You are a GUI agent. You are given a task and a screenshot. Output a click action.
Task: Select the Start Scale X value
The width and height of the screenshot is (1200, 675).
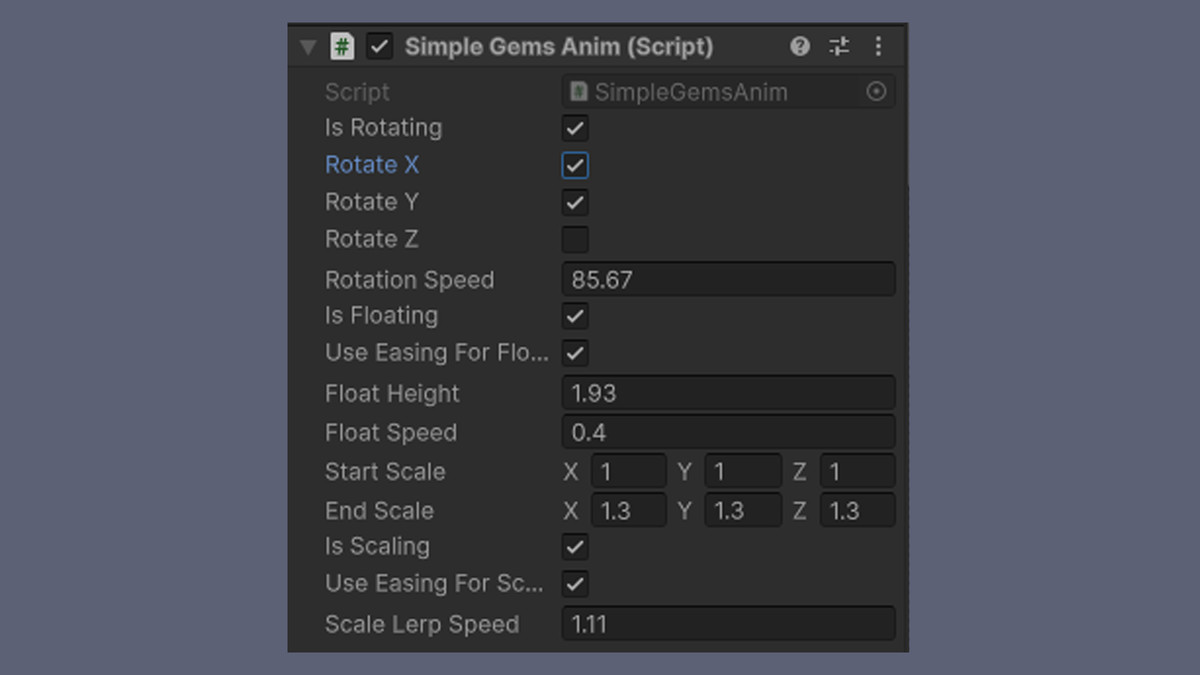point(629,470)
